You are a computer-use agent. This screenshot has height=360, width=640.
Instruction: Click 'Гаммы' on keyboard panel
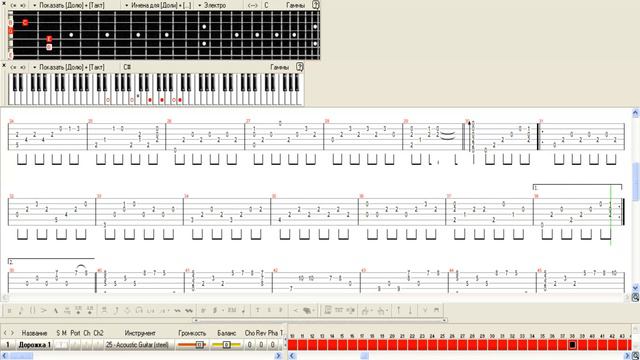tap(280, 67)
